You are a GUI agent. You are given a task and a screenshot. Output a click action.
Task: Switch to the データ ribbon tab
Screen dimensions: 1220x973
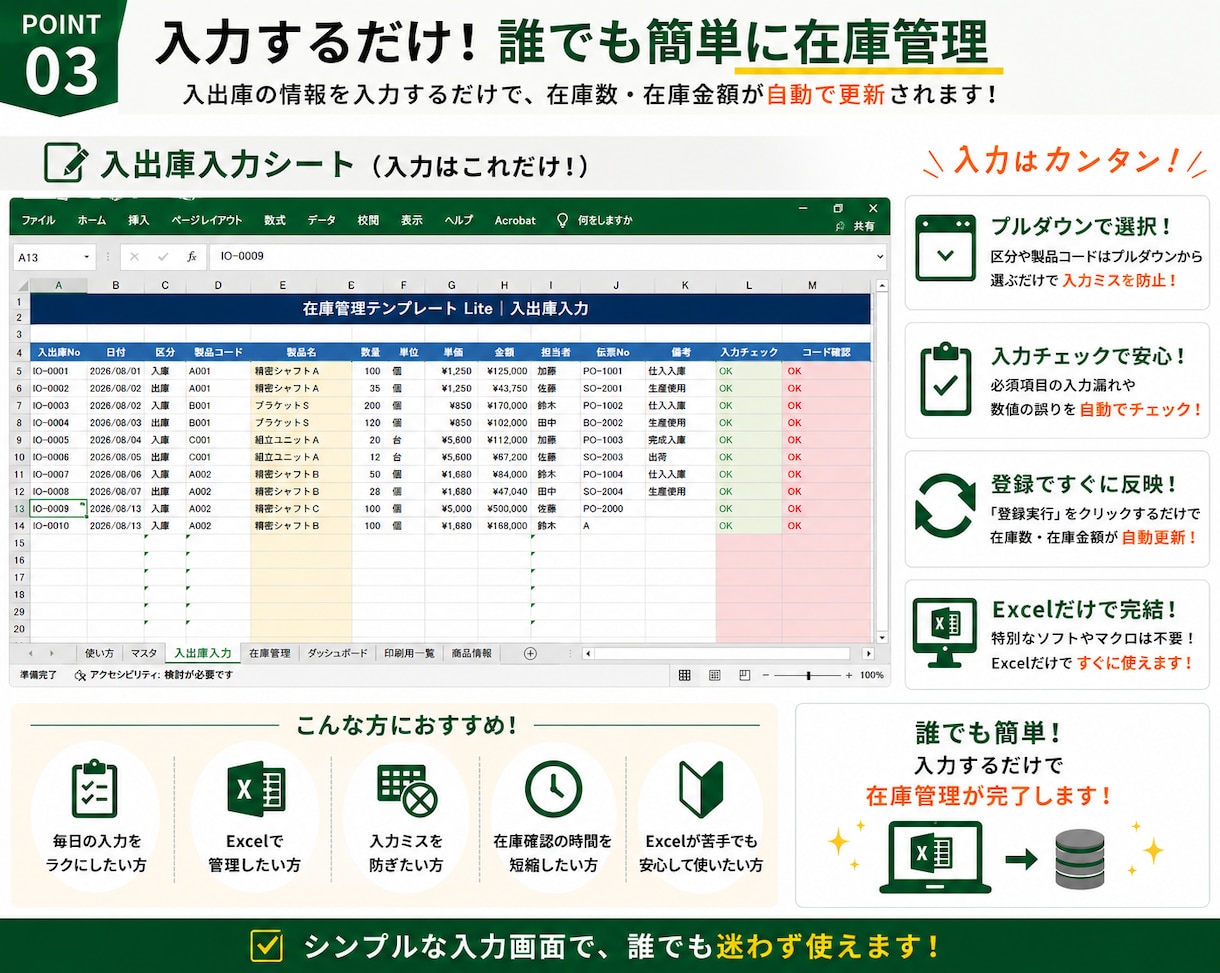pos(321,220)
